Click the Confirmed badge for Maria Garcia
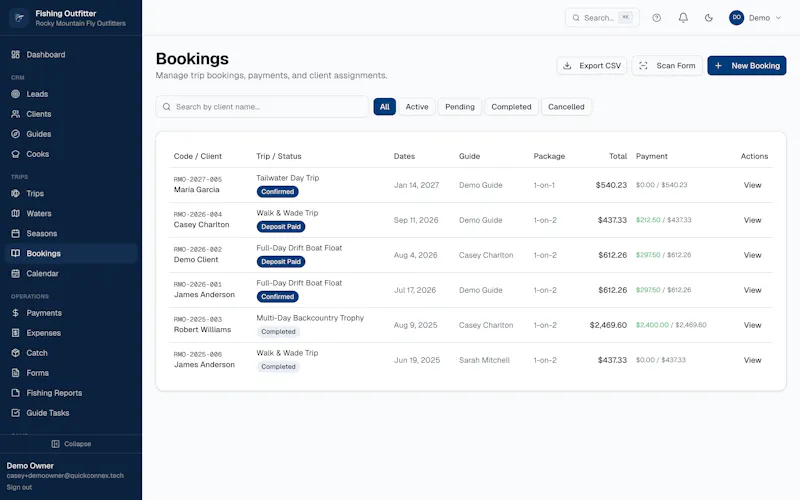The width and height of the screenshot is (800, 500). point(278,192)
